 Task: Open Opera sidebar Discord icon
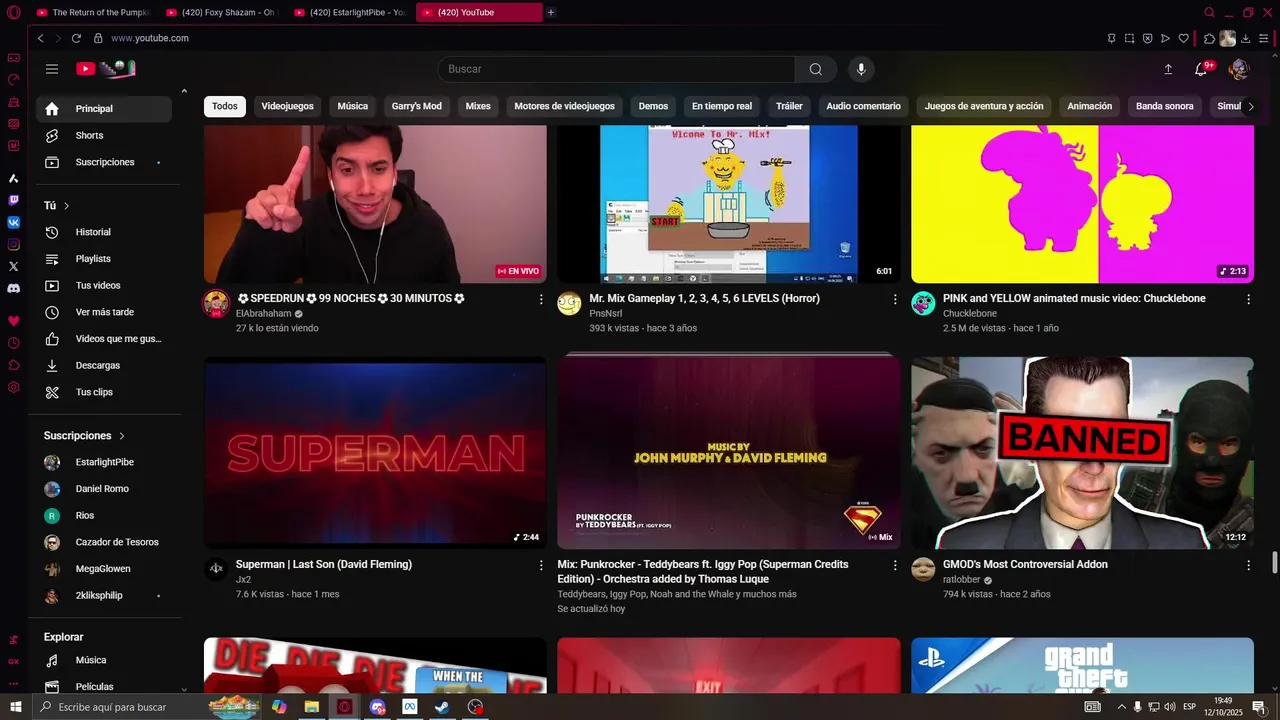13,288
